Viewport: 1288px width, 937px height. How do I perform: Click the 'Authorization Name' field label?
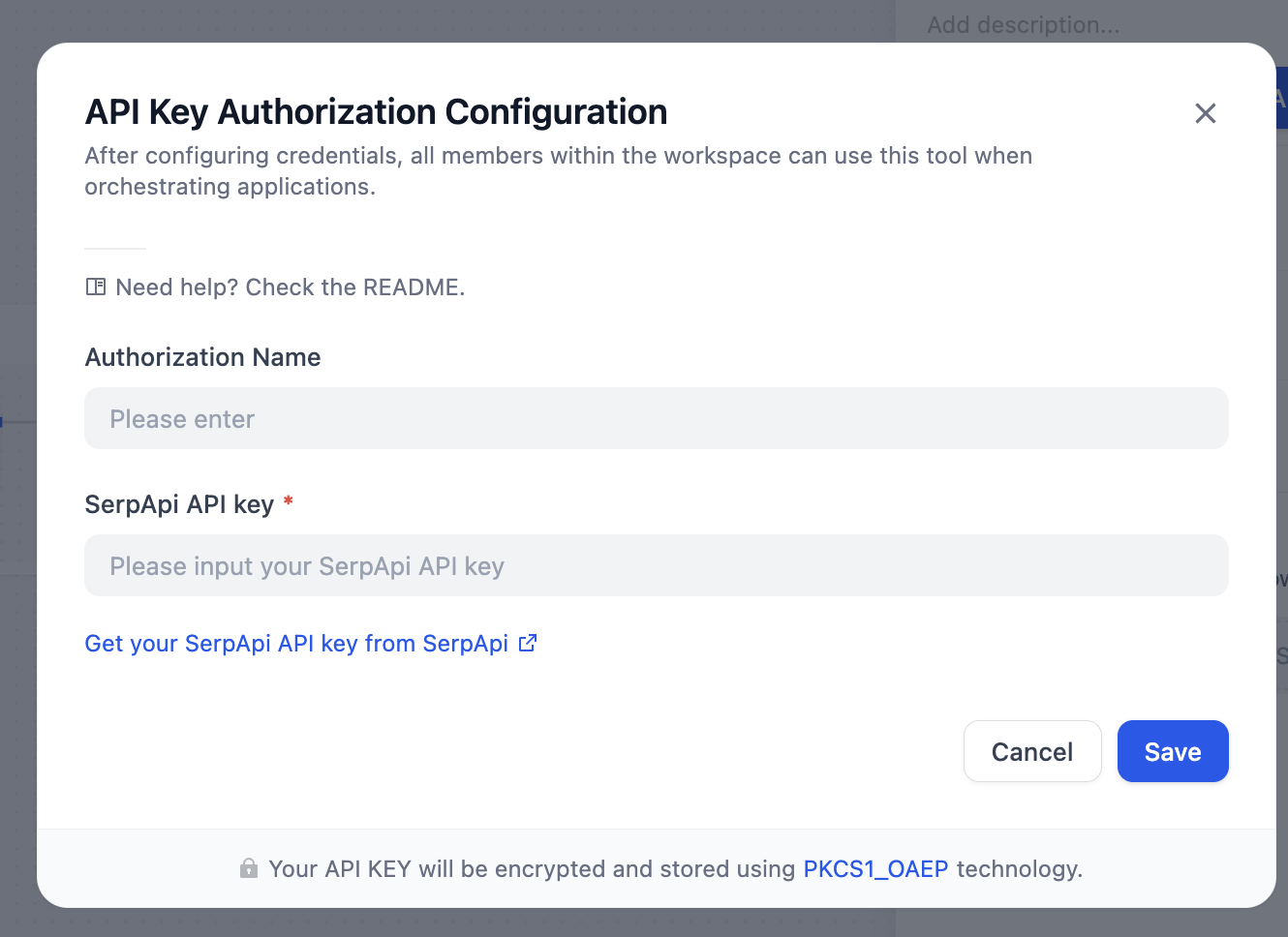point(202,357)
